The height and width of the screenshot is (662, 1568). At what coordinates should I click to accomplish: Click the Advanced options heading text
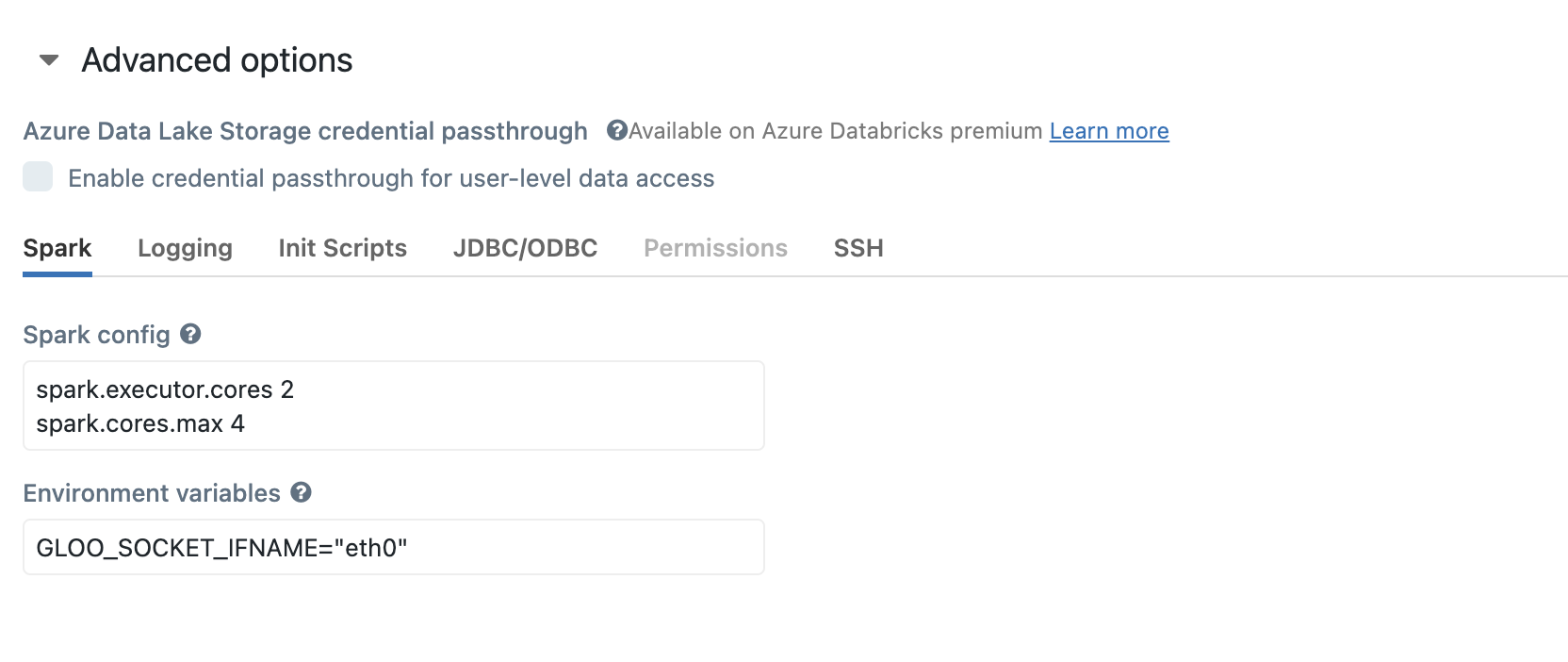pyautogui.click(x=217, y=60)
